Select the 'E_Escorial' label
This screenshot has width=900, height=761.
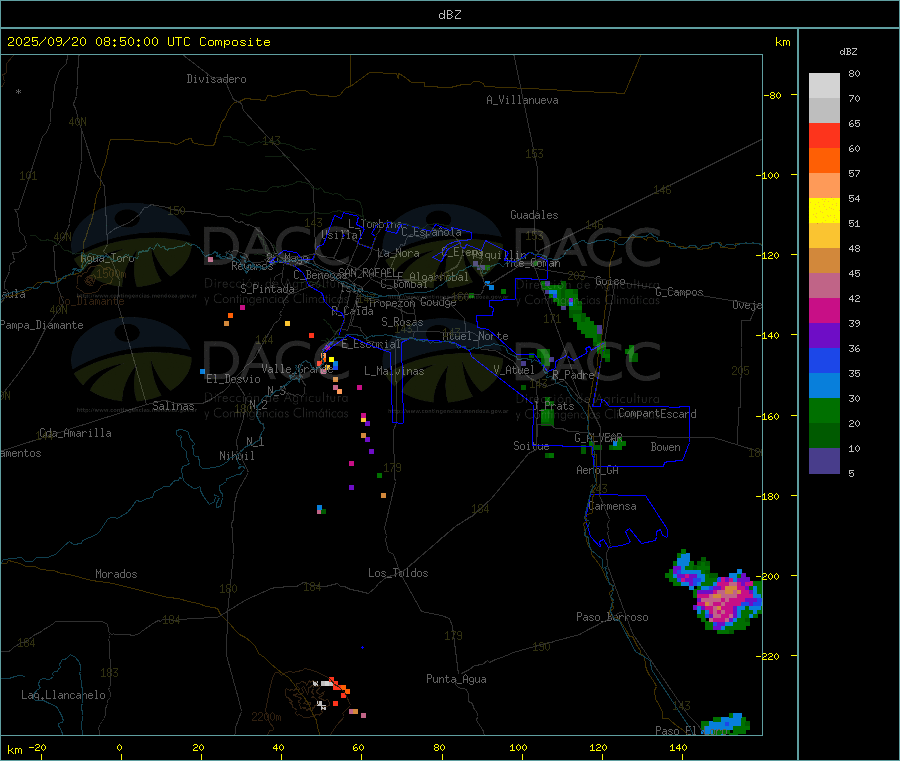click(371, 344)
